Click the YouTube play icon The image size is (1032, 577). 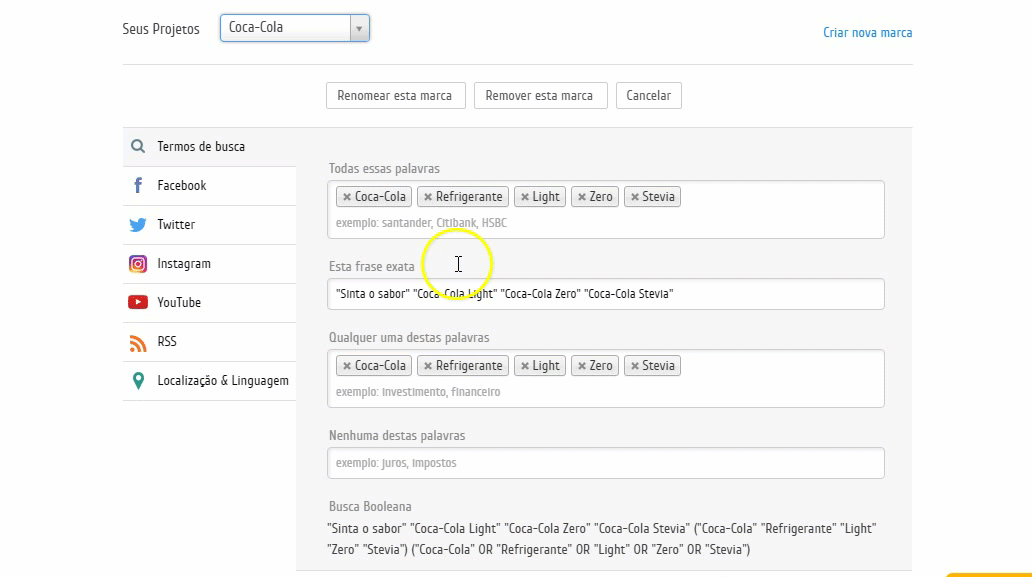coord(138,303)
